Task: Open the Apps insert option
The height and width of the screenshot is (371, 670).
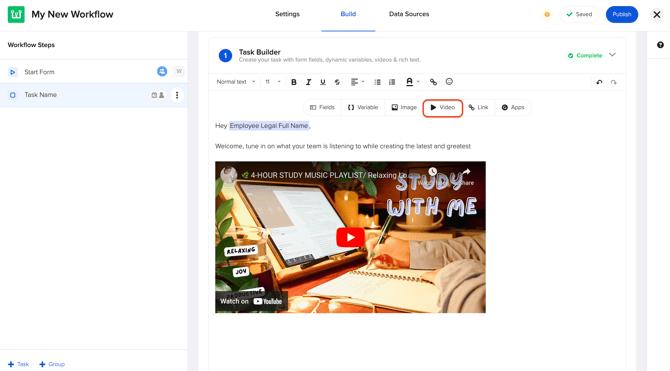Action: pyautogui.click(x=513, y=107)
